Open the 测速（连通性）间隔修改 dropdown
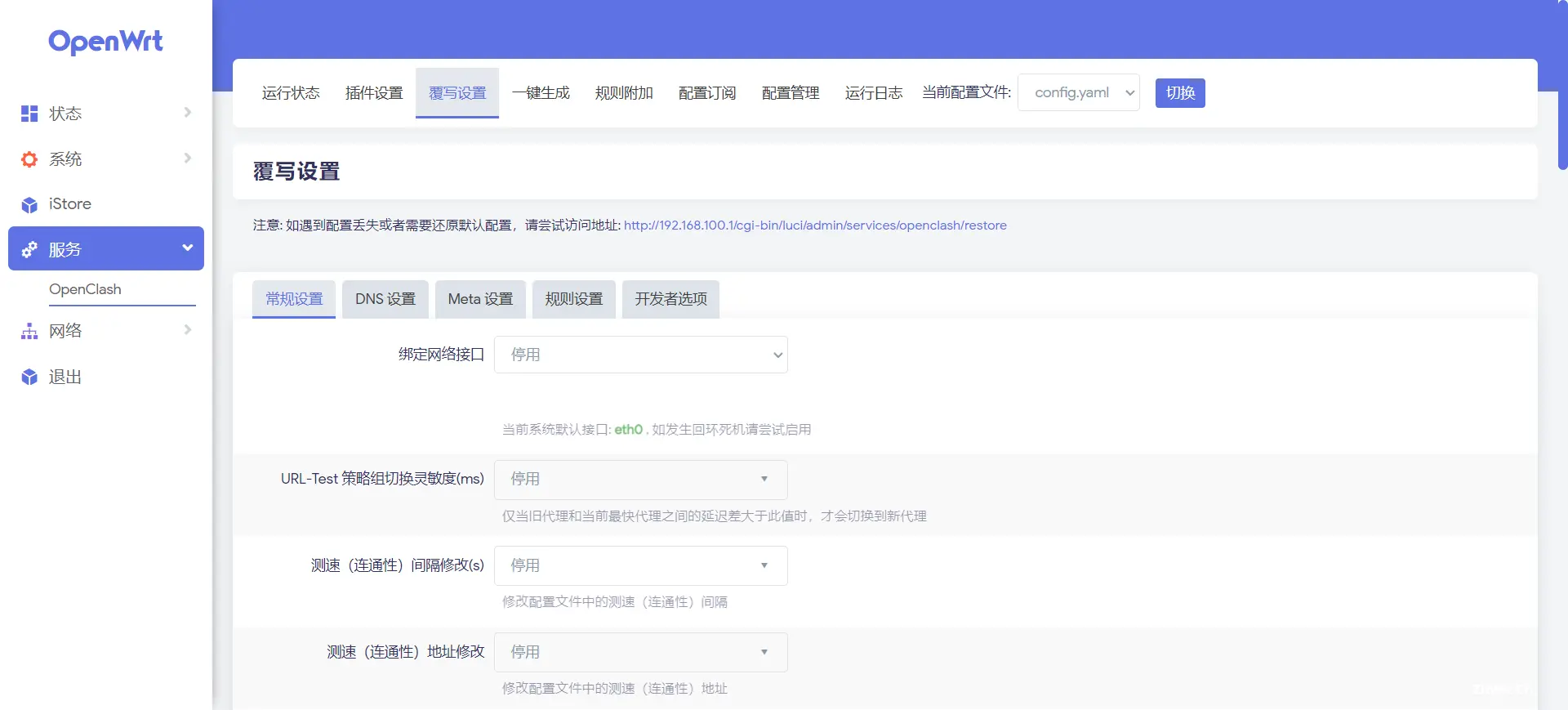Screen dimensions: 1568x710 coord(641,565)
